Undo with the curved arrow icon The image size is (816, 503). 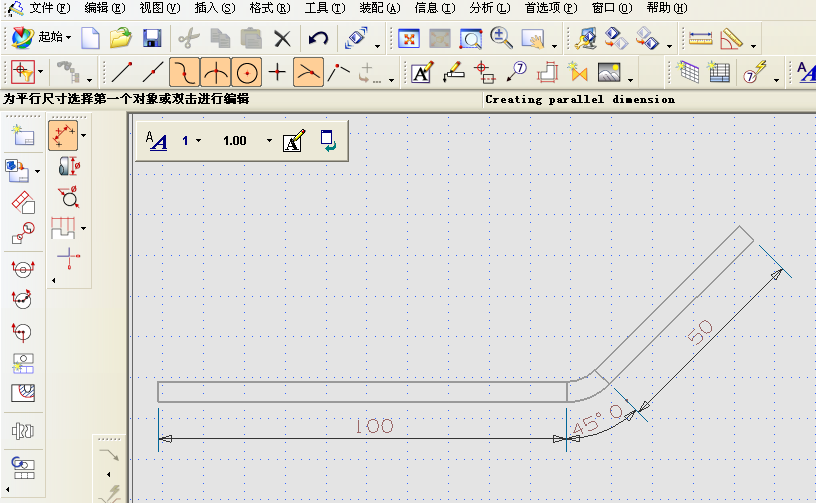[318, 38]
